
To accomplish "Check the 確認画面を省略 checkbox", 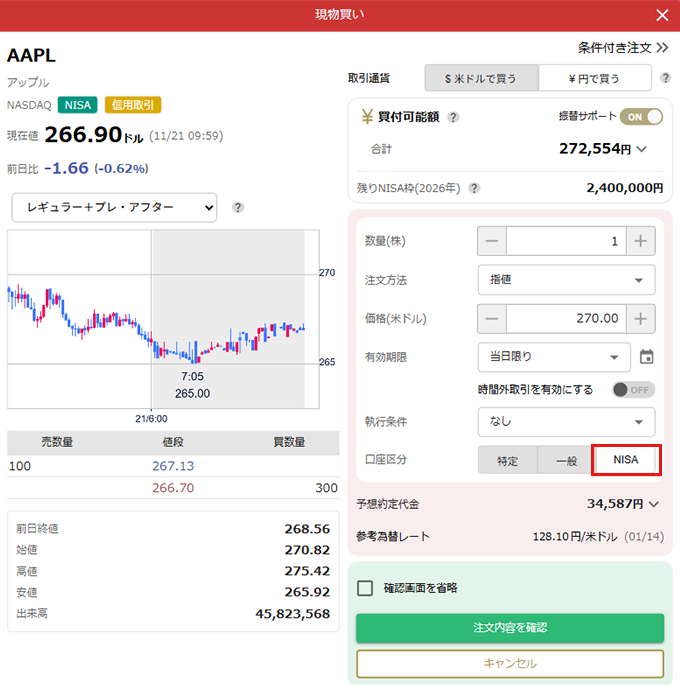I will [365, 588].
